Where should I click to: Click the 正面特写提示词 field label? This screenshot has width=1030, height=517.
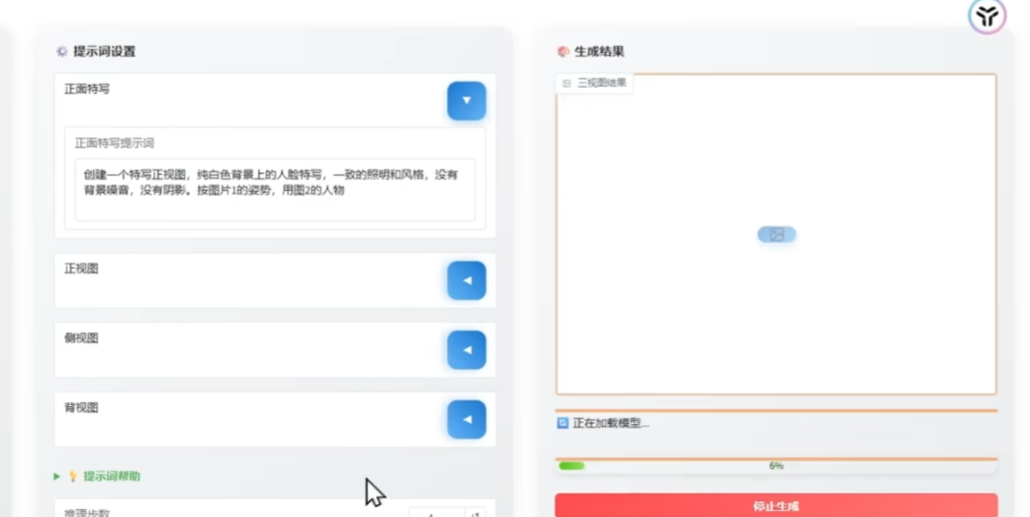114,143
